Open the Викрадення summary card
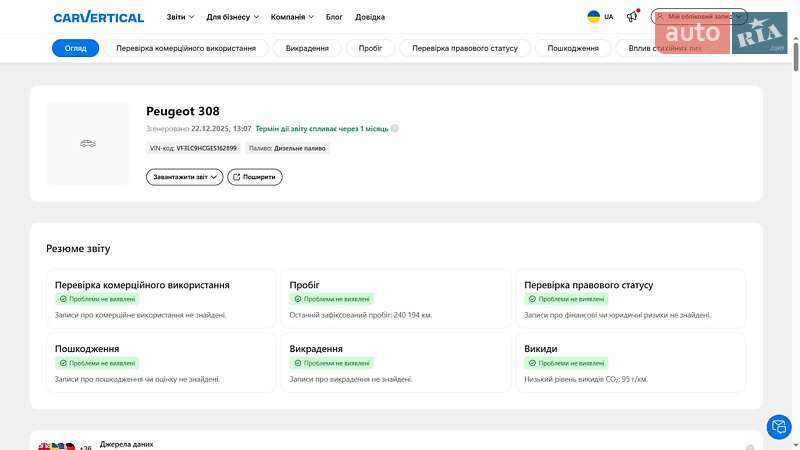Image resolution: width=800 pixels, height=450 pixels. 396,363
